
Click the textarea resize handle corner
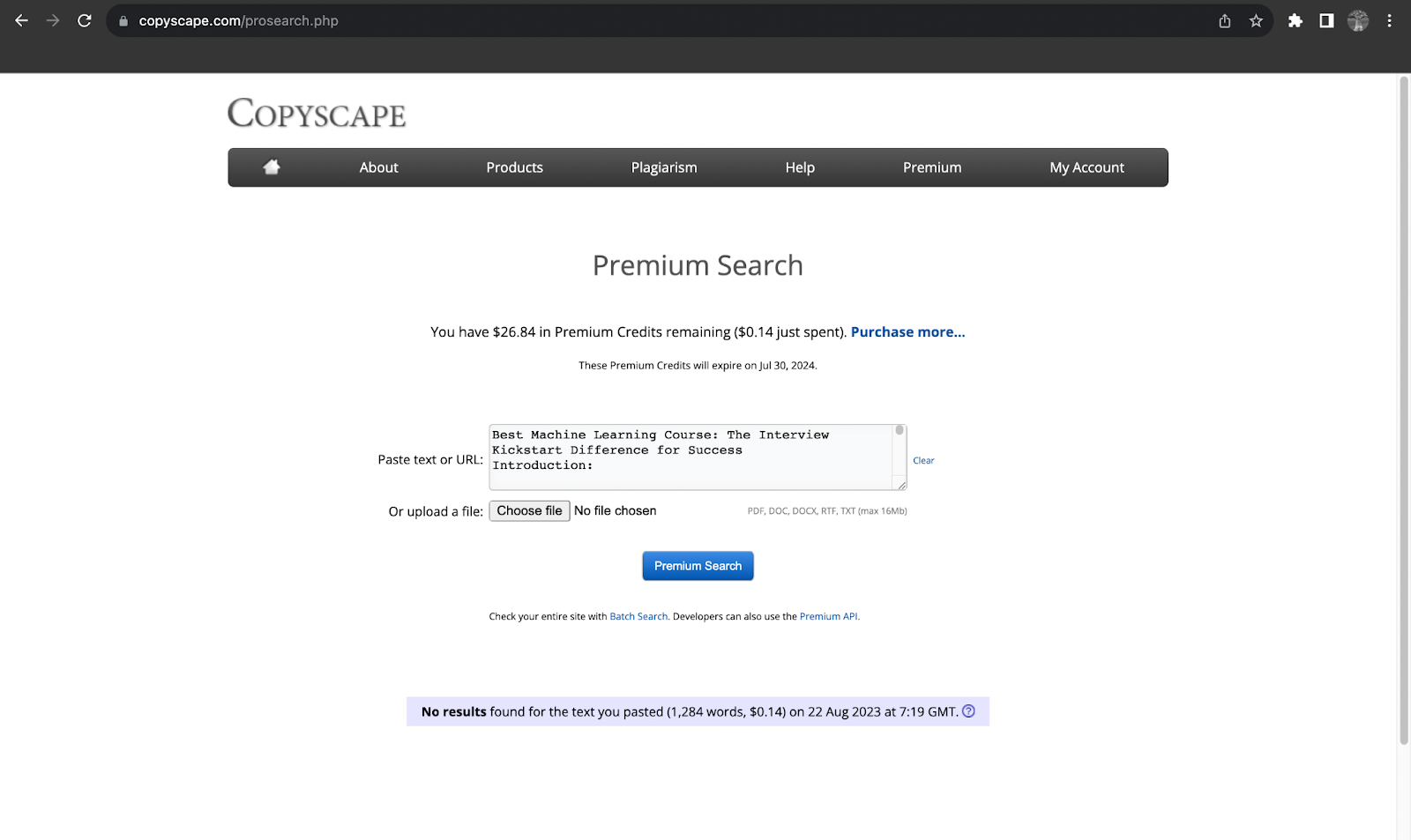pos(901,485)
